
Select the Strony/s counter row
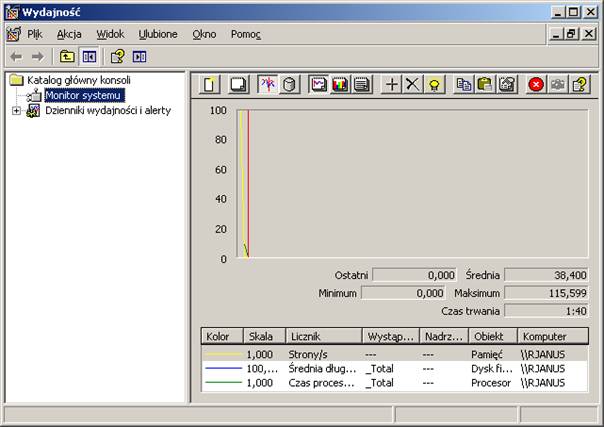point(394,354)
